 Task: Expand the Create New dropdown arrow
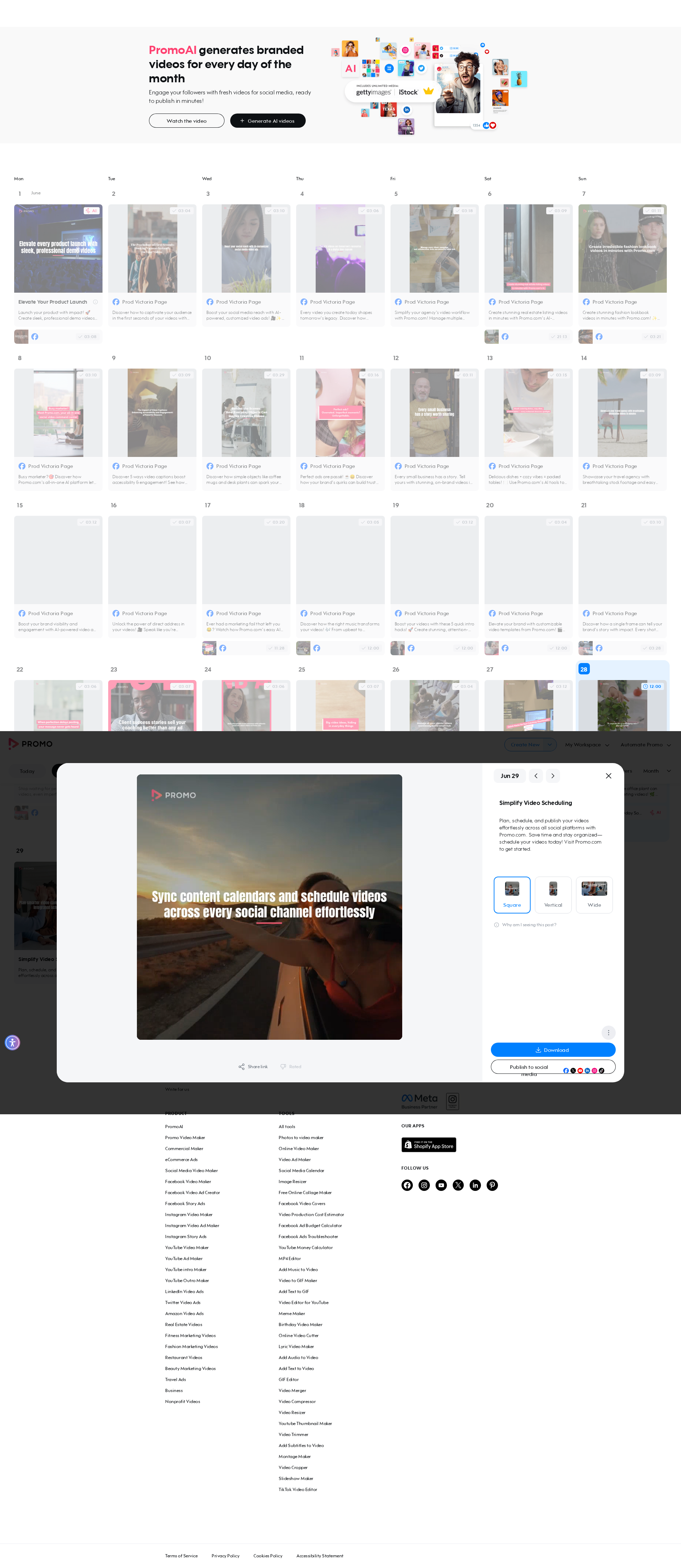click(x=550, y=744)
